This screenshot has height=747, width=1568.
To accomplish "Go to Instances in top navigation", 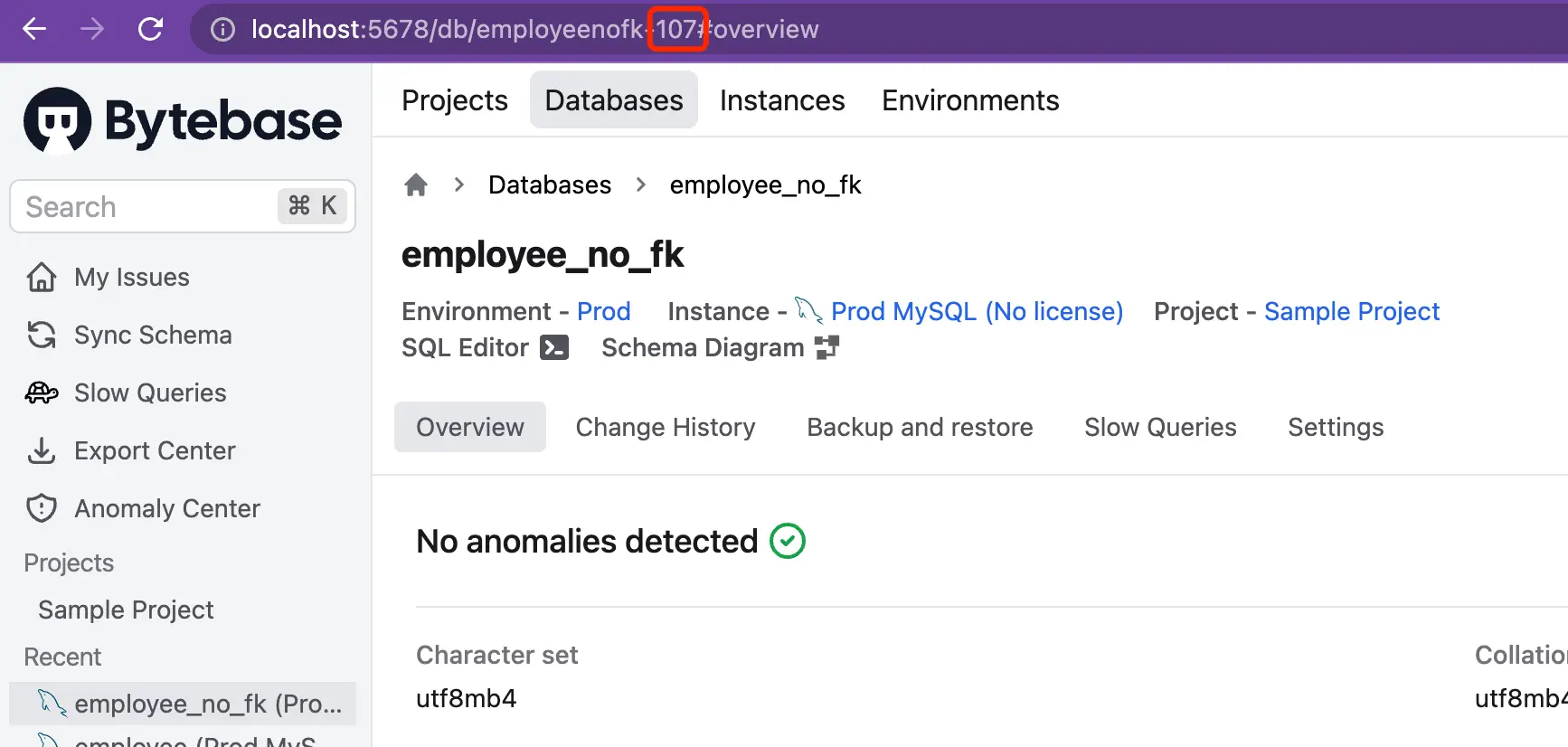I will click(x=782, y=100).
